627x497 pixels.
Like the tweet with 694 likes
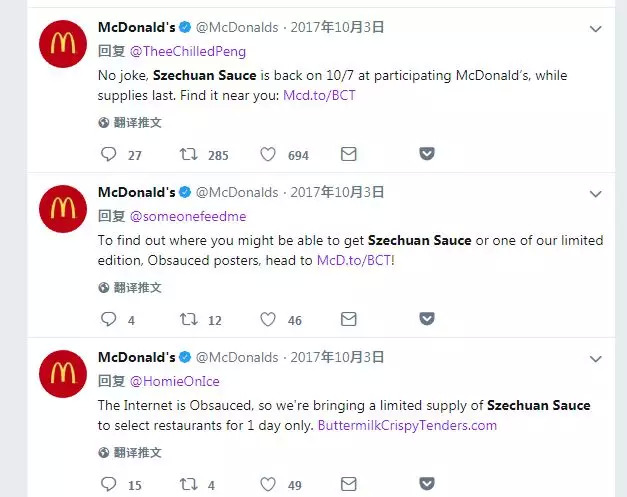pyautogui.click(x=268, y=155)
